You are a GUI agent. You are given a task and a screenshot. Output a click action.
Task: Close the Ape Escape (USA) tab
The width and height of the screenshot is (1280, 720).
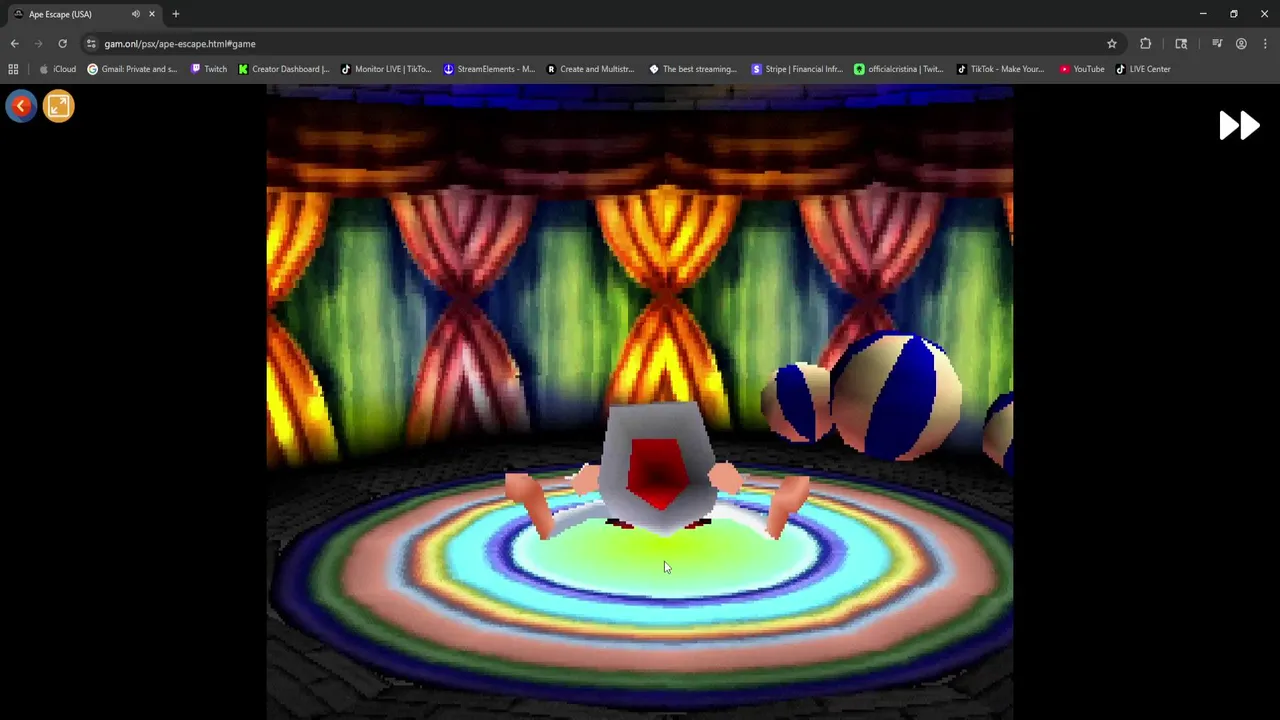pos(152,14)
